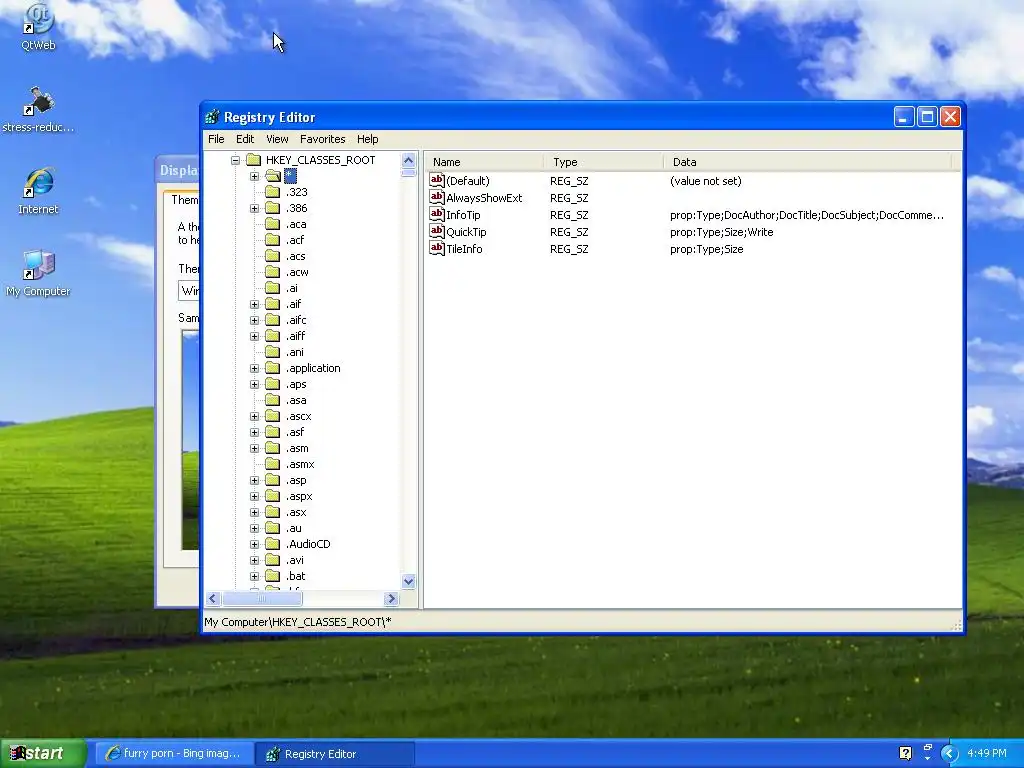Expand the .386 key node

click(x=255, y=208)
